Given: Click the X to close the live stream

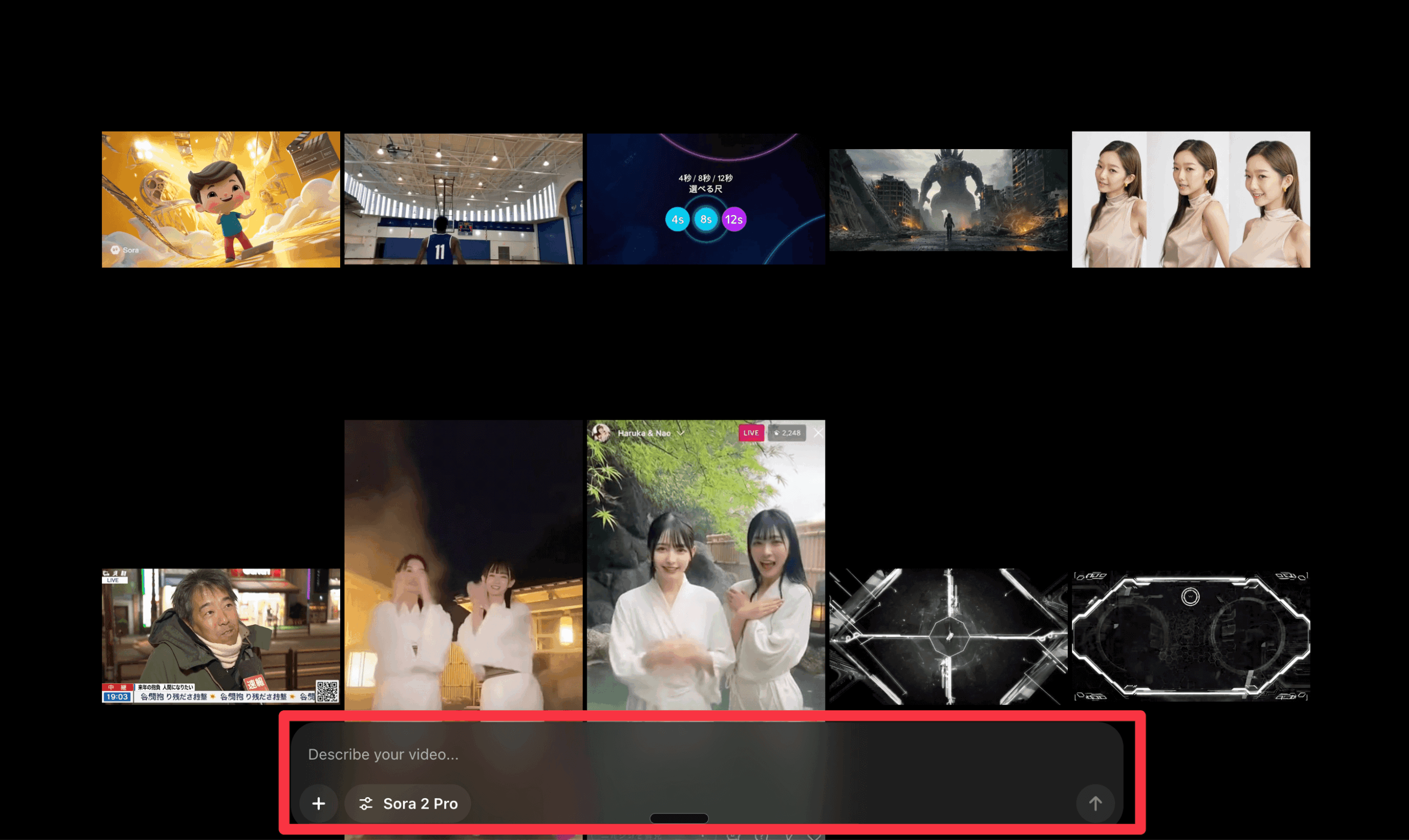Looking at the screenshot, I should coord(818,432).
